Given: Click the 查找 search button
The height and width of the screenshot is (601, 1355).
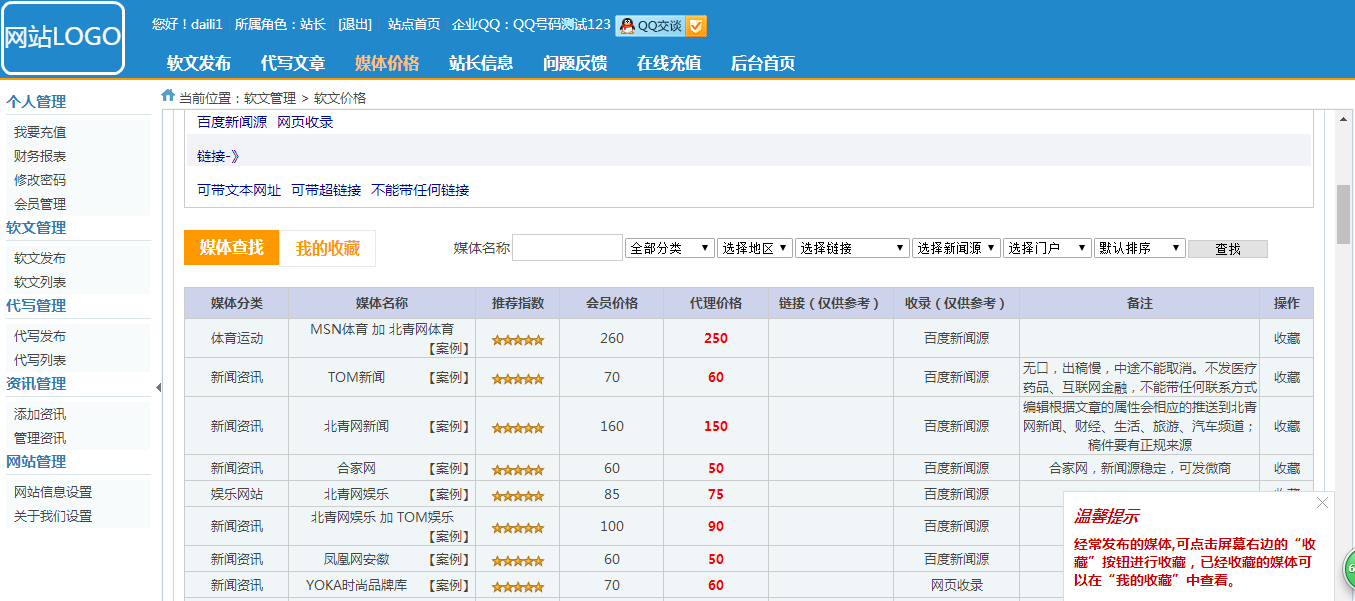Looking at the screenshot, I should [1228, 249].
